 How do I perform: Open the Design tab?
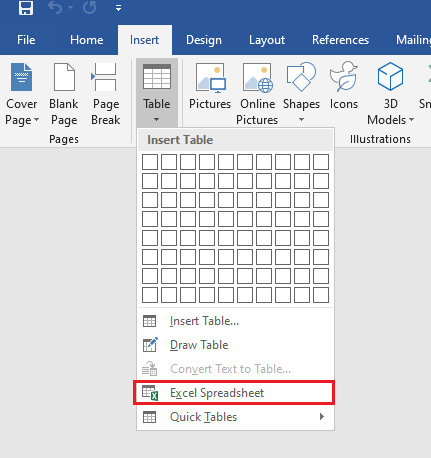(x=204, y=40)
